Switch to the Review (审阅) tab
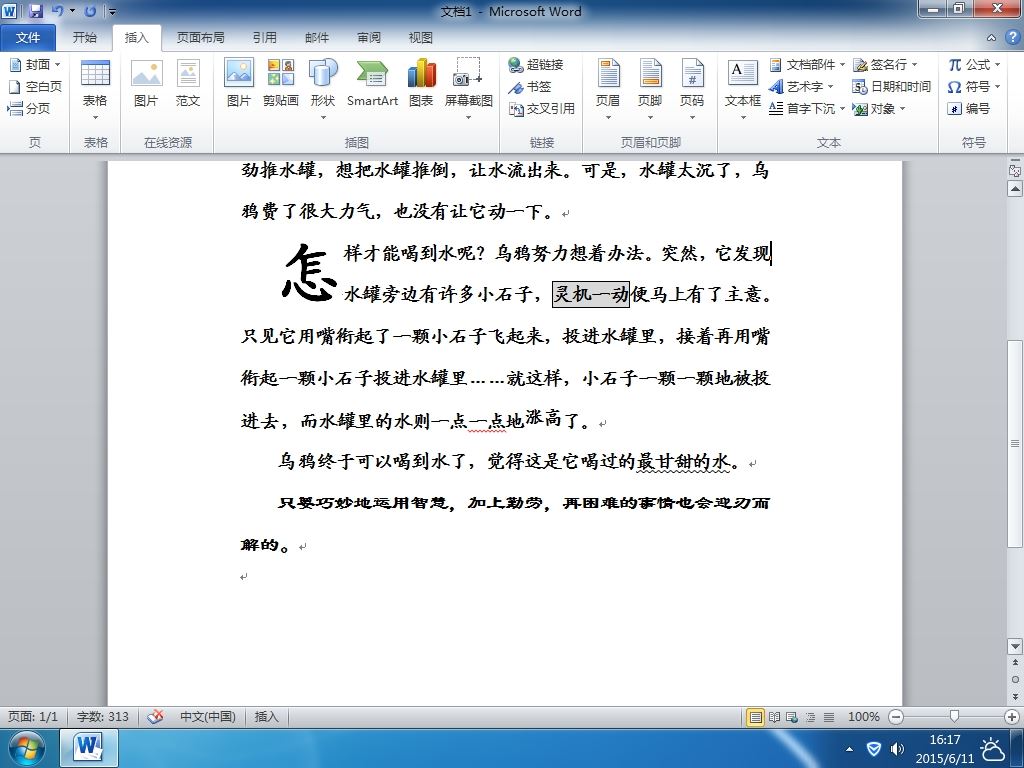The image size is (1024, 768). tap(369, 38)
